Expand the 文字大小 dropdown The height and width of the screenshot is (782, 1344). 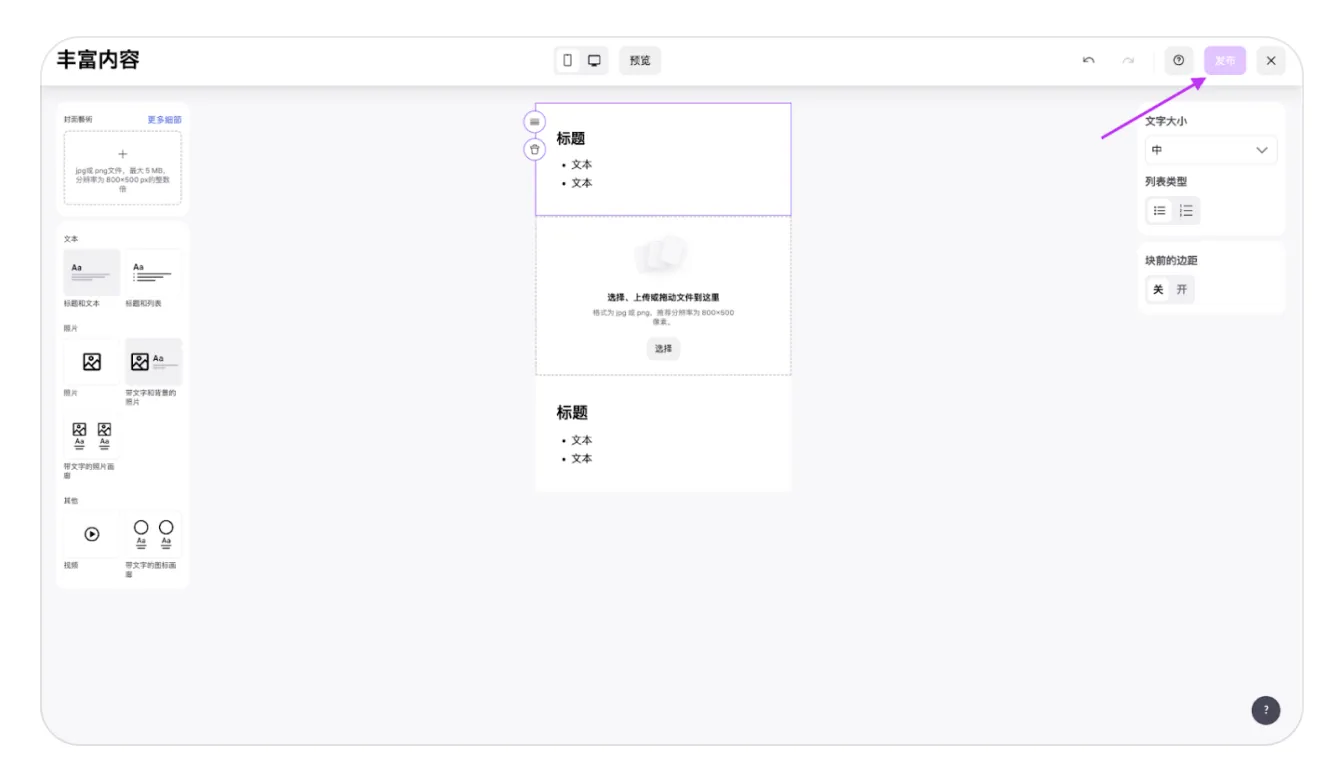coord(1210,150)
